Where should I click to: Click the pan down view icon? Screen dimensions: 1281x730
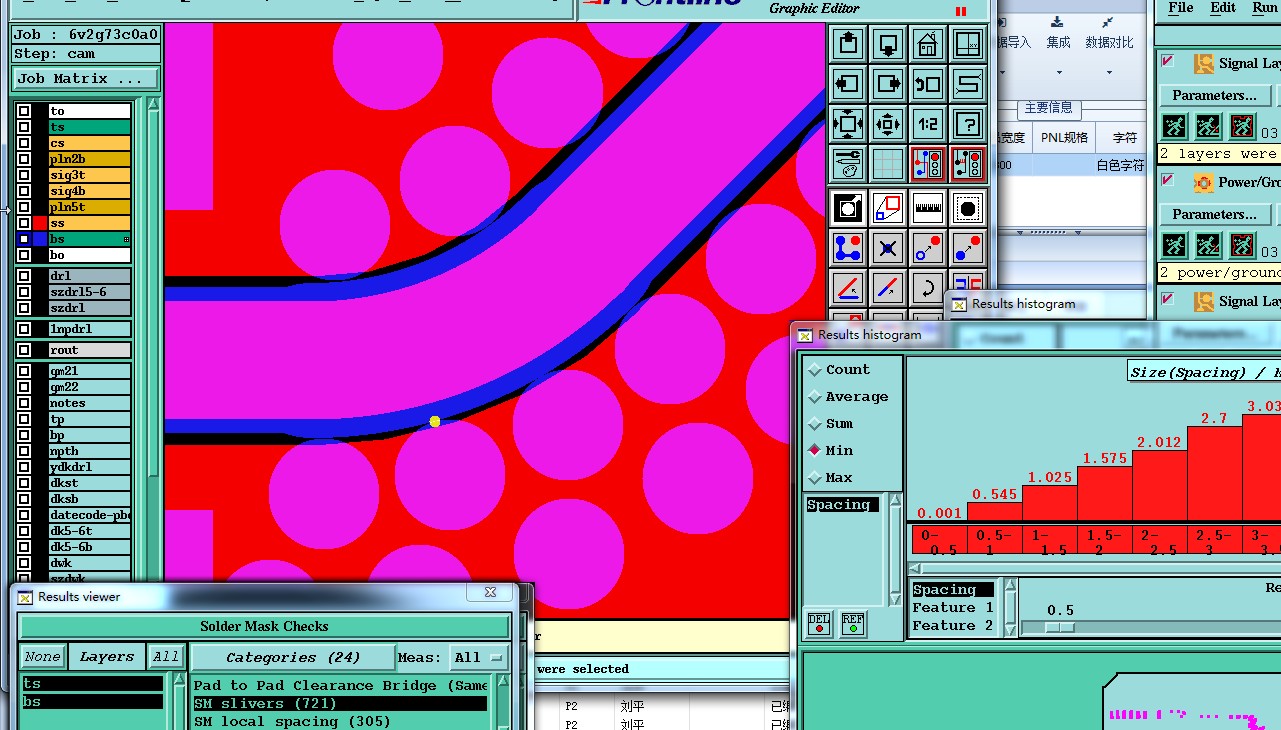tap(888, 44)
